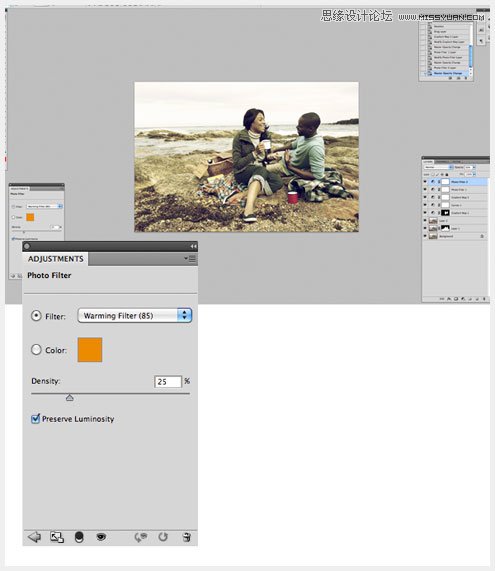495x571 pixels.
Task: Click the add layer style fx icon
Action: (449, 299)
